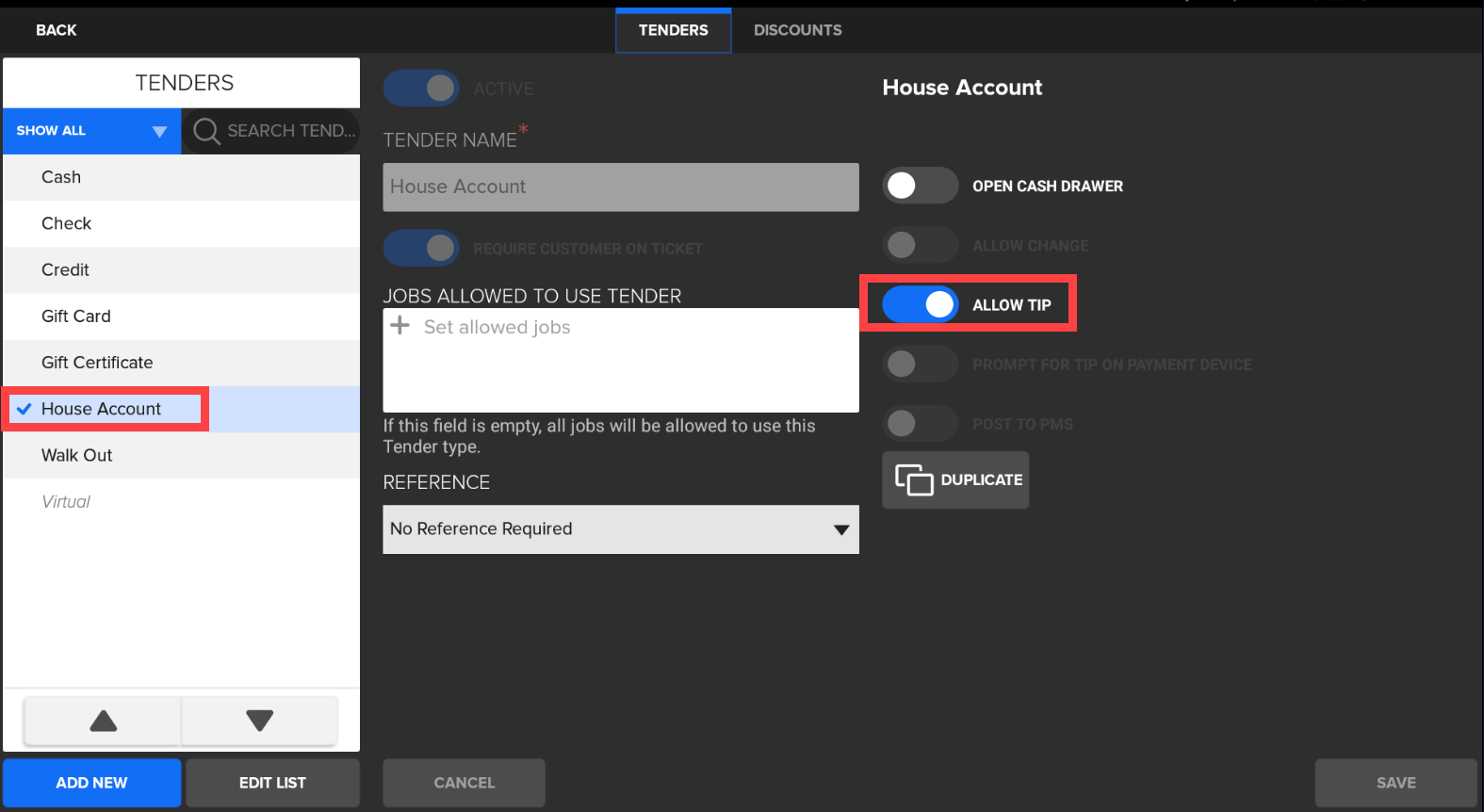
Task: Toggle the Open Cash Drawer switch
Action: [x=920, y=186]
